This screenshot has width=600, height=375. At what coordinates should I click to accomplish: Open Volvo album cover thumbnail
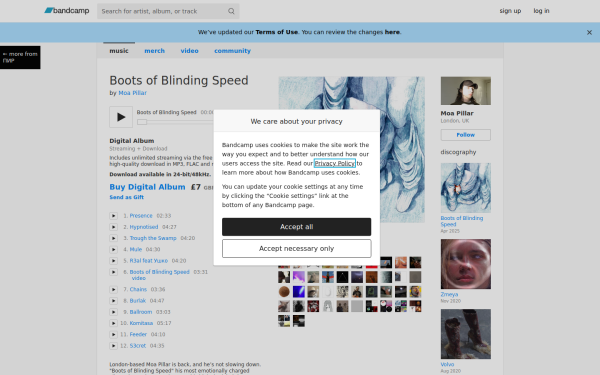pos(466,334)
